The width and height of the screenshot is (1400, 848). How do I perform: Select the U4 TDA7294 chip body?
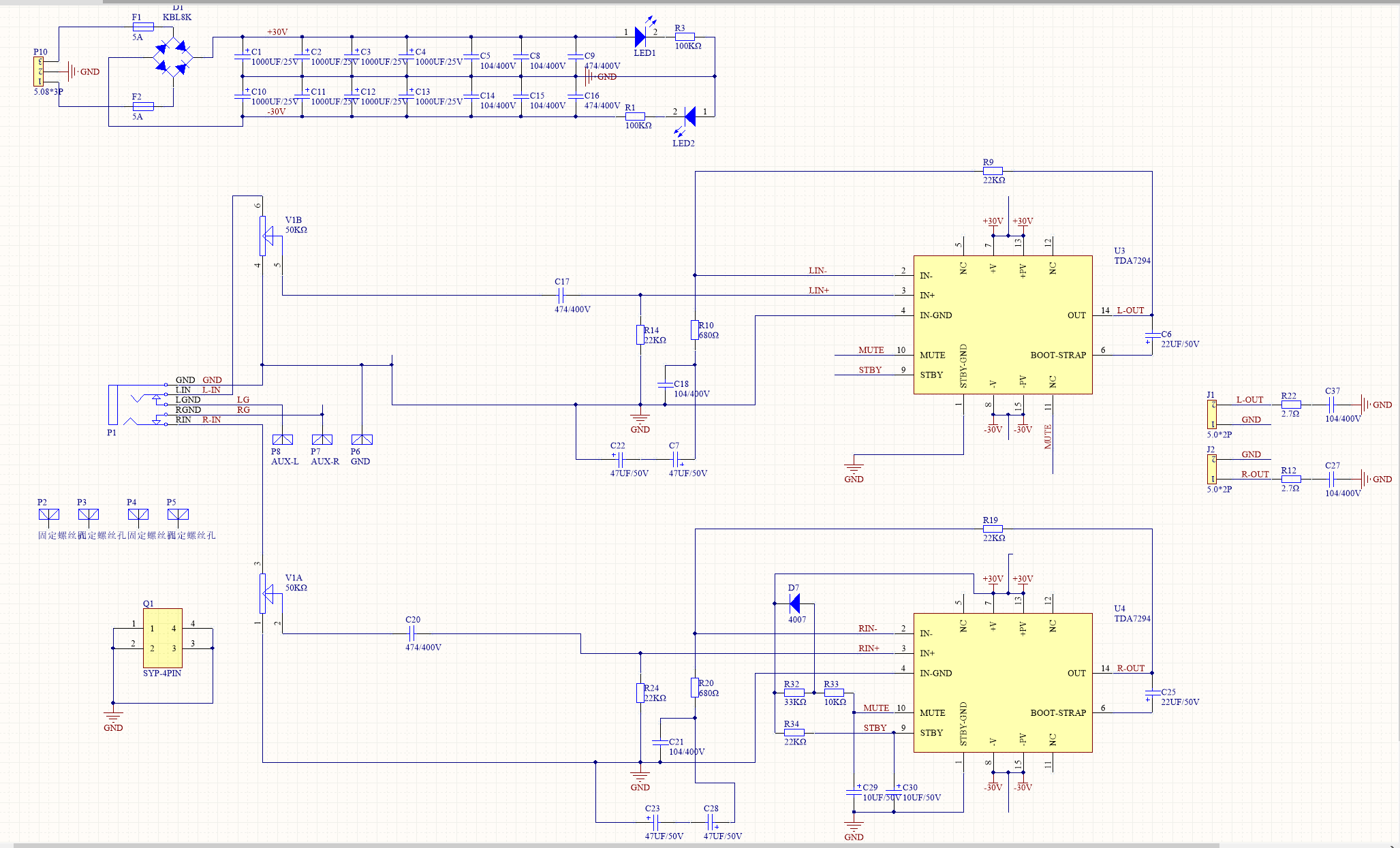tap(1002, 682)
